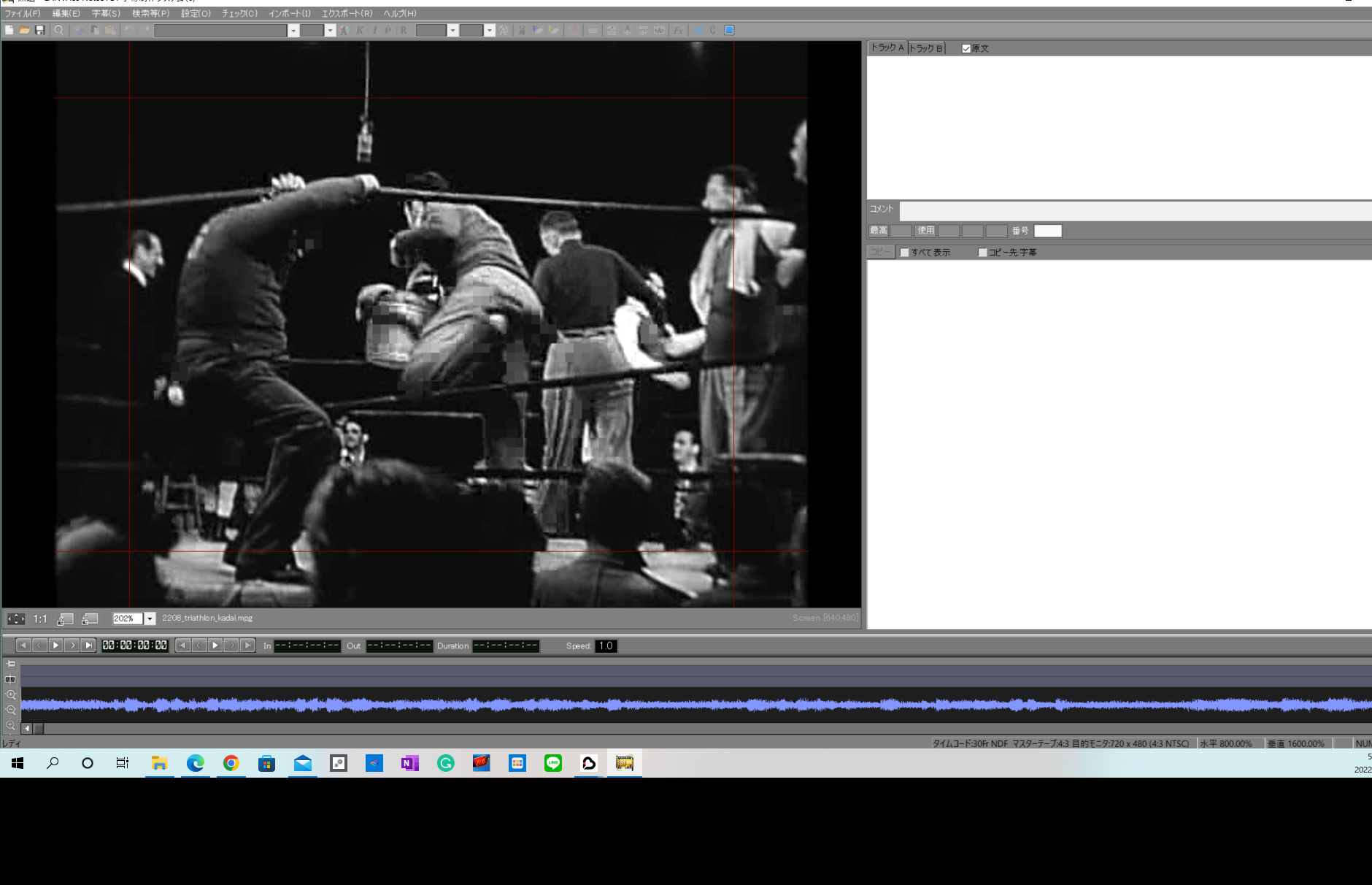Uncheck the 原文 checkbox
Image resolution: width=1372 pixels, height=885 pixels.
(966, 49)
